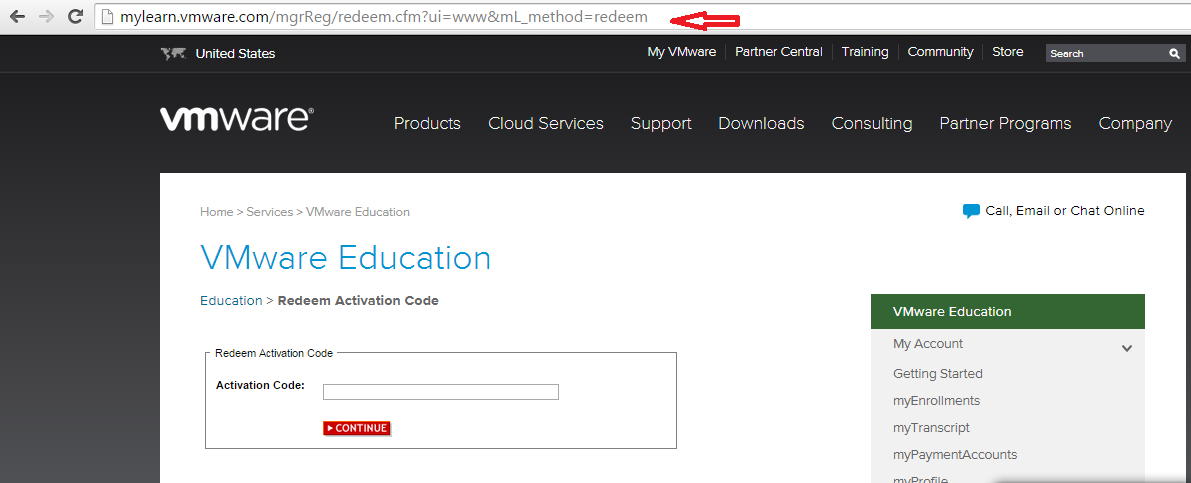Click the VMware Education breadcrumb

[x=358, y=212]
